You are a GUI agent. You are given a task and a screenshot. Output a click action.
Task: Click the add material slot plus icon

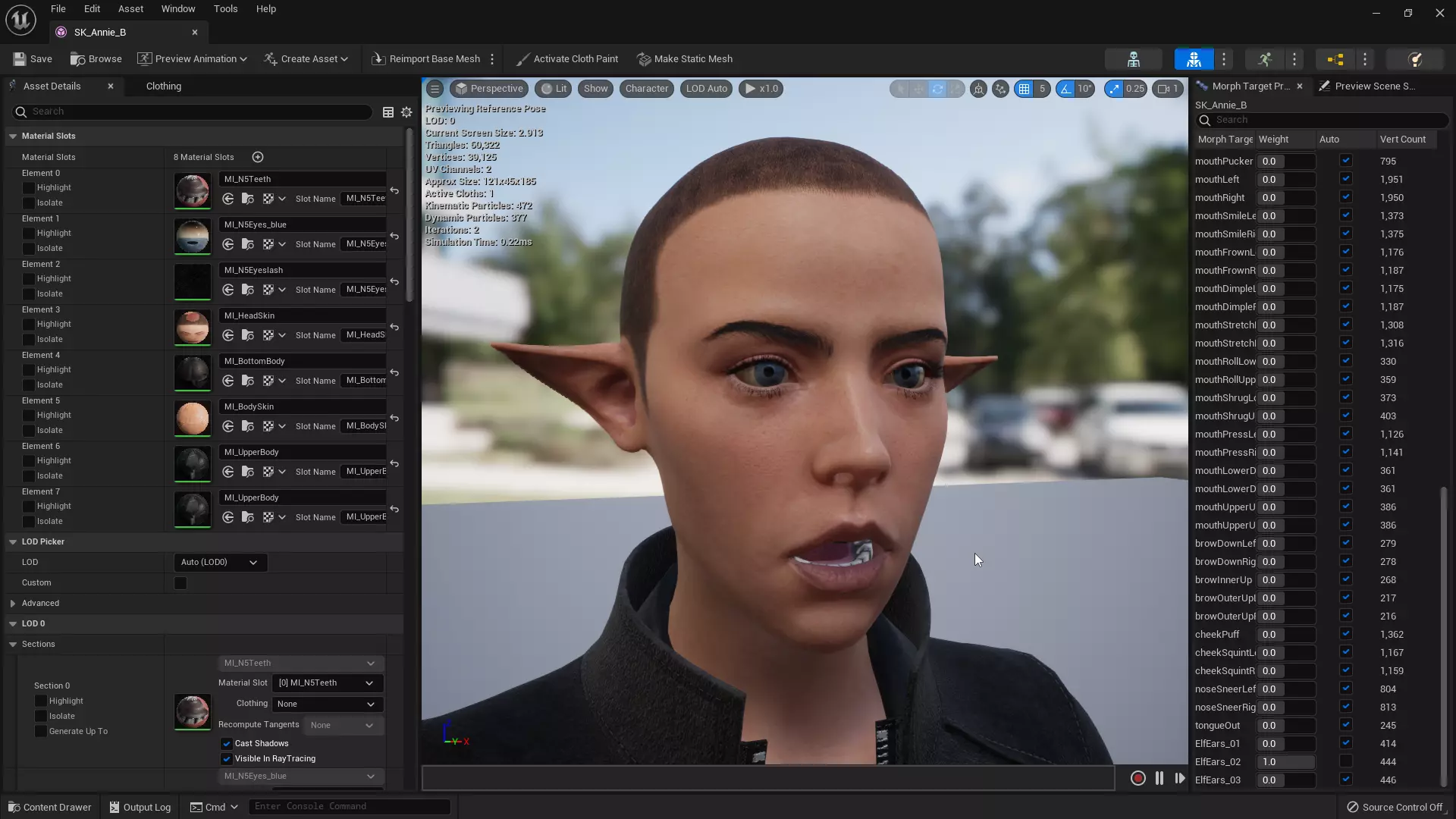pyautogui.click(x=258, y=157)
